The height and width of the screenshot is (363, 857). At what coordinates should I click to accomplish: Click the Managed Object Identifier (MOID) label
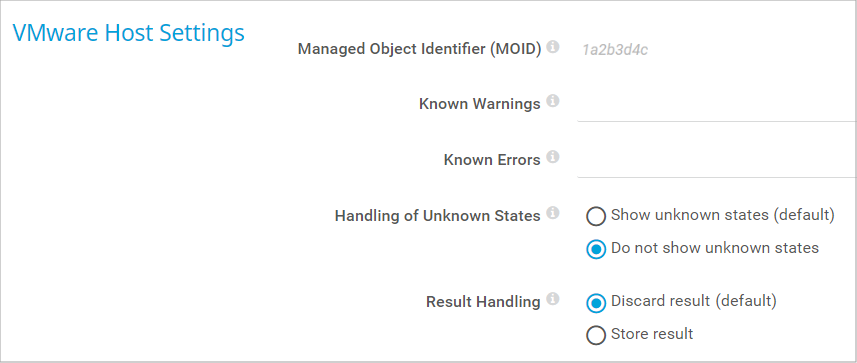419,49
